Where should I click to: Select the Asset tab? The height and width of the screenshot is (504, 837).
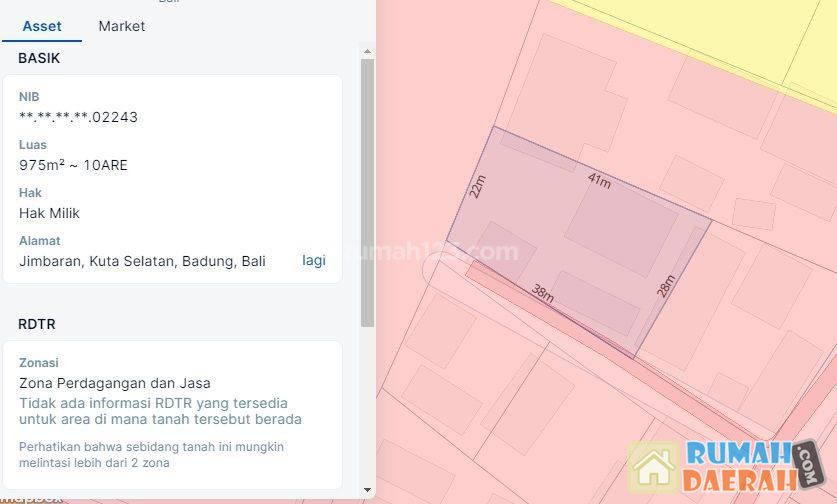pos(42,26)
